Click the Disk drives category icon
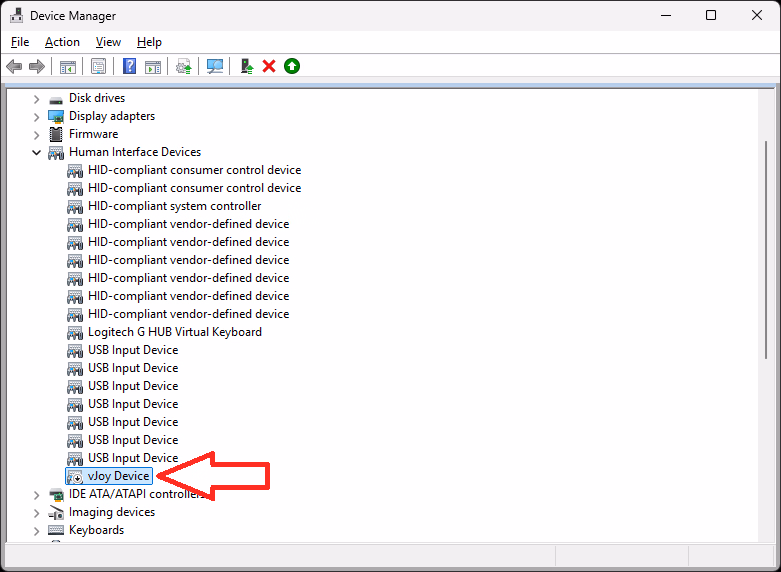The height and width of the screenshot is (572, 781). [x=56, y=99]
